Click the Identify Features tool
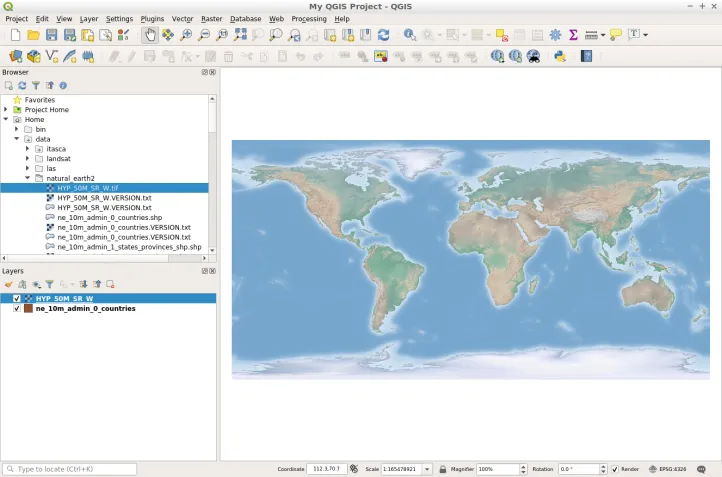 (x=410, y=35)
